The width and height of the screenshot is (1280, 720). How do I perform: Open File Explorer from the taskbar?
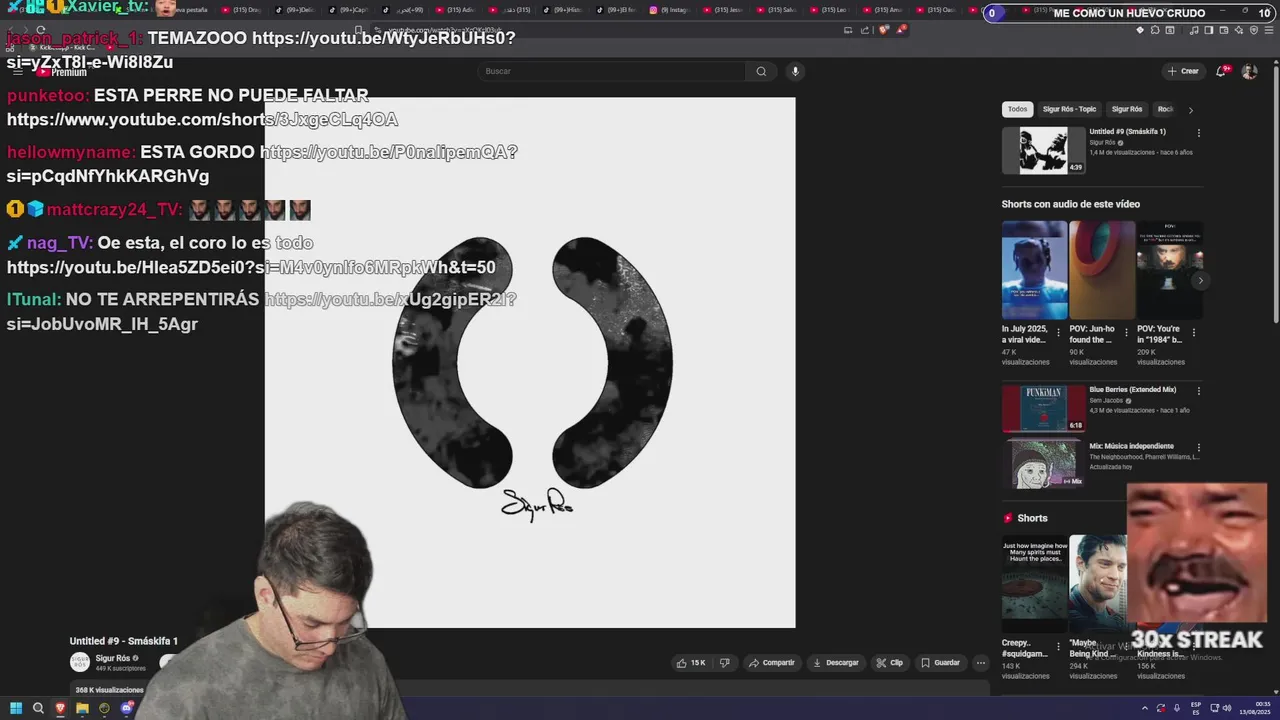pyautogui.click(x=82, y=708)
